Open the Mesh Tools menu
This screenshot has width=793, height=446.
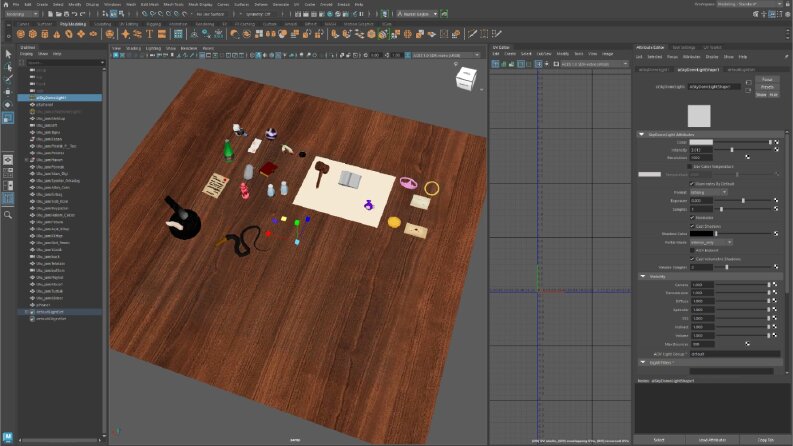(173, 5)
